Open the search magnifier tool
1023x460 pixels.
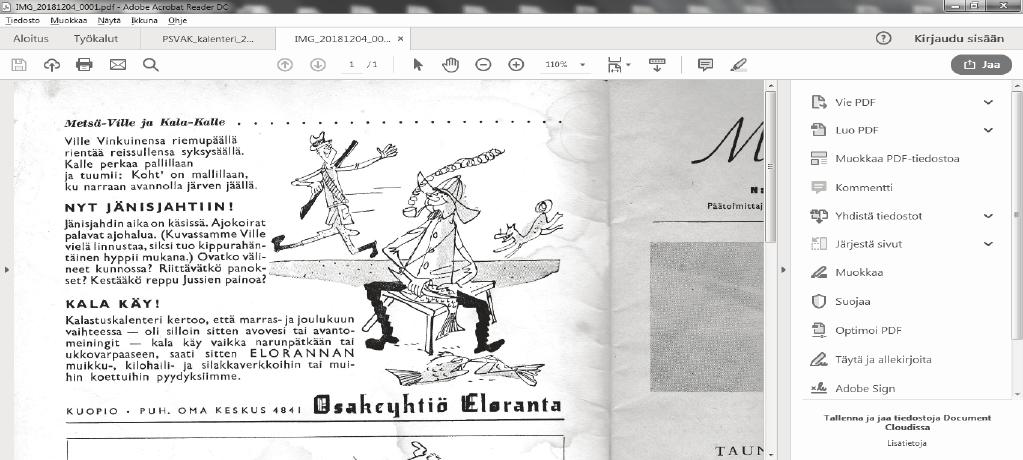(x=151, y=65)
